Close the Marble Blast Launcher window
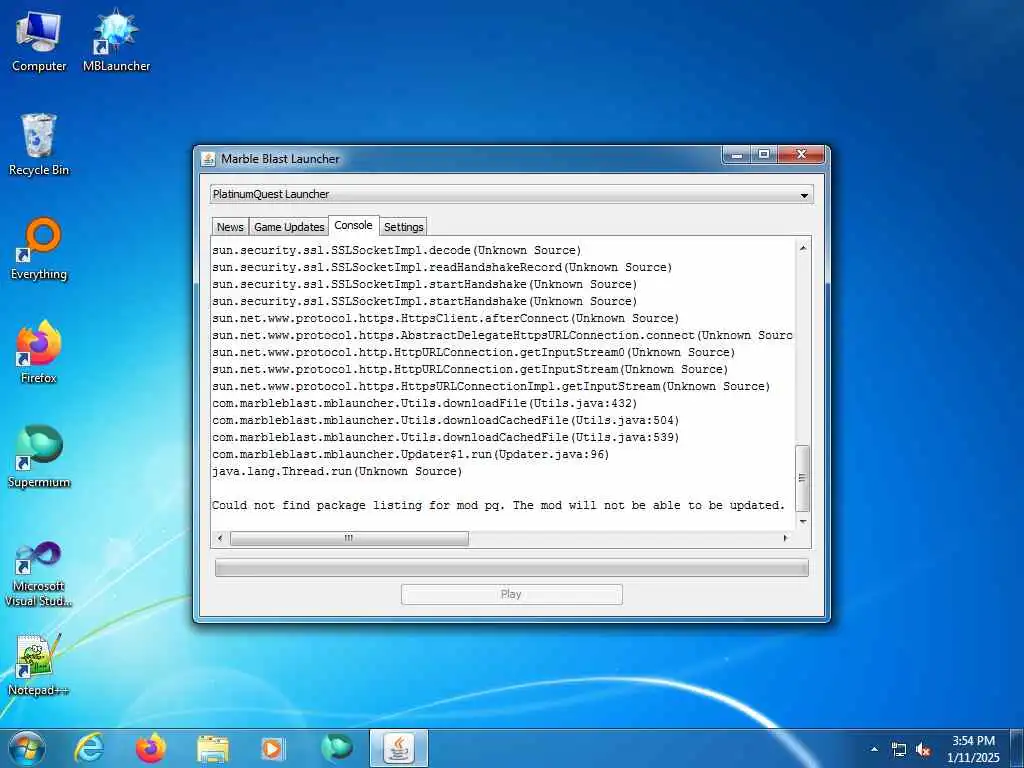This screenshot has width=1024, height=768. click(x=801, y=155)
